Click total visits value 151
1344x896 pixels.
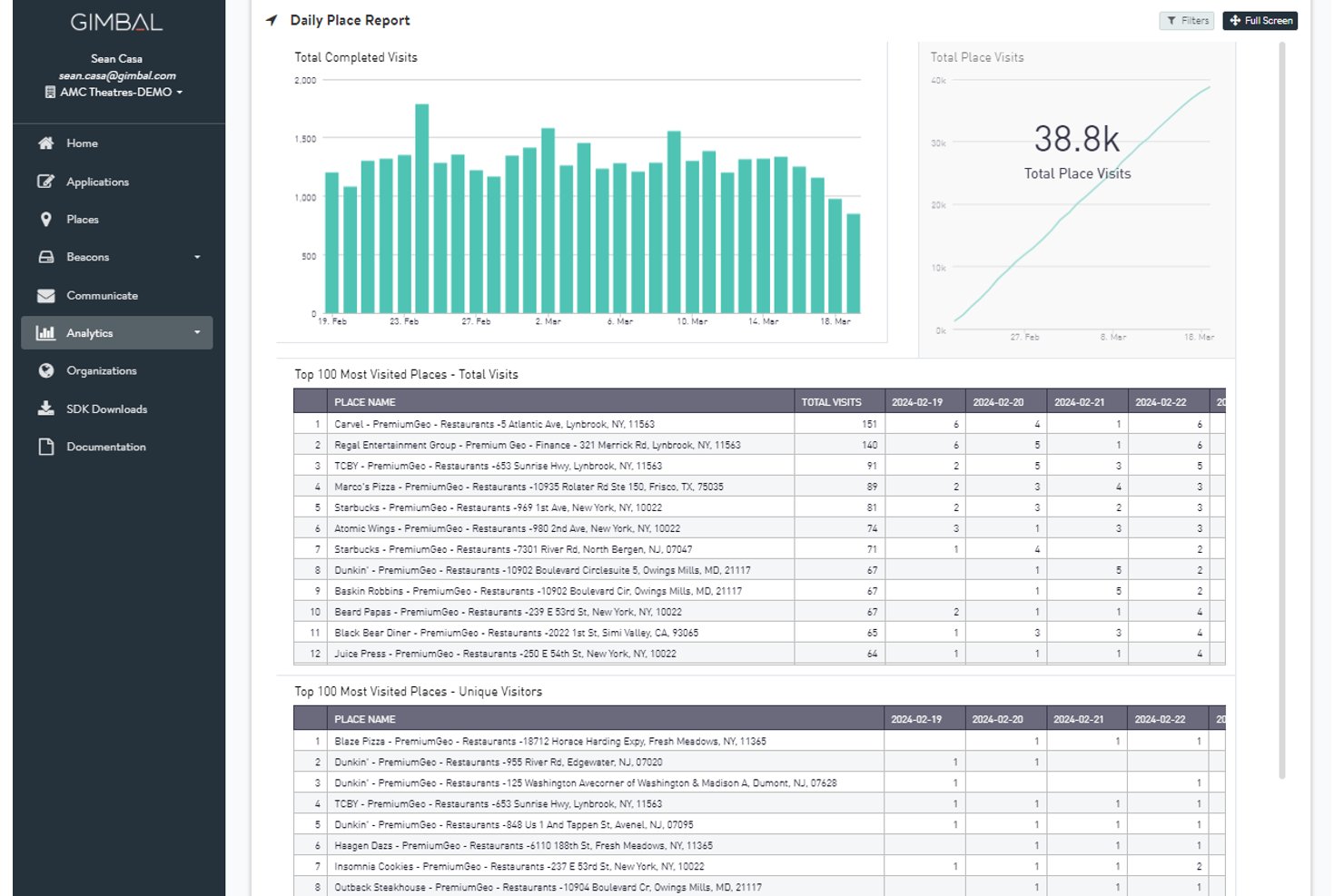coord(869,424)
